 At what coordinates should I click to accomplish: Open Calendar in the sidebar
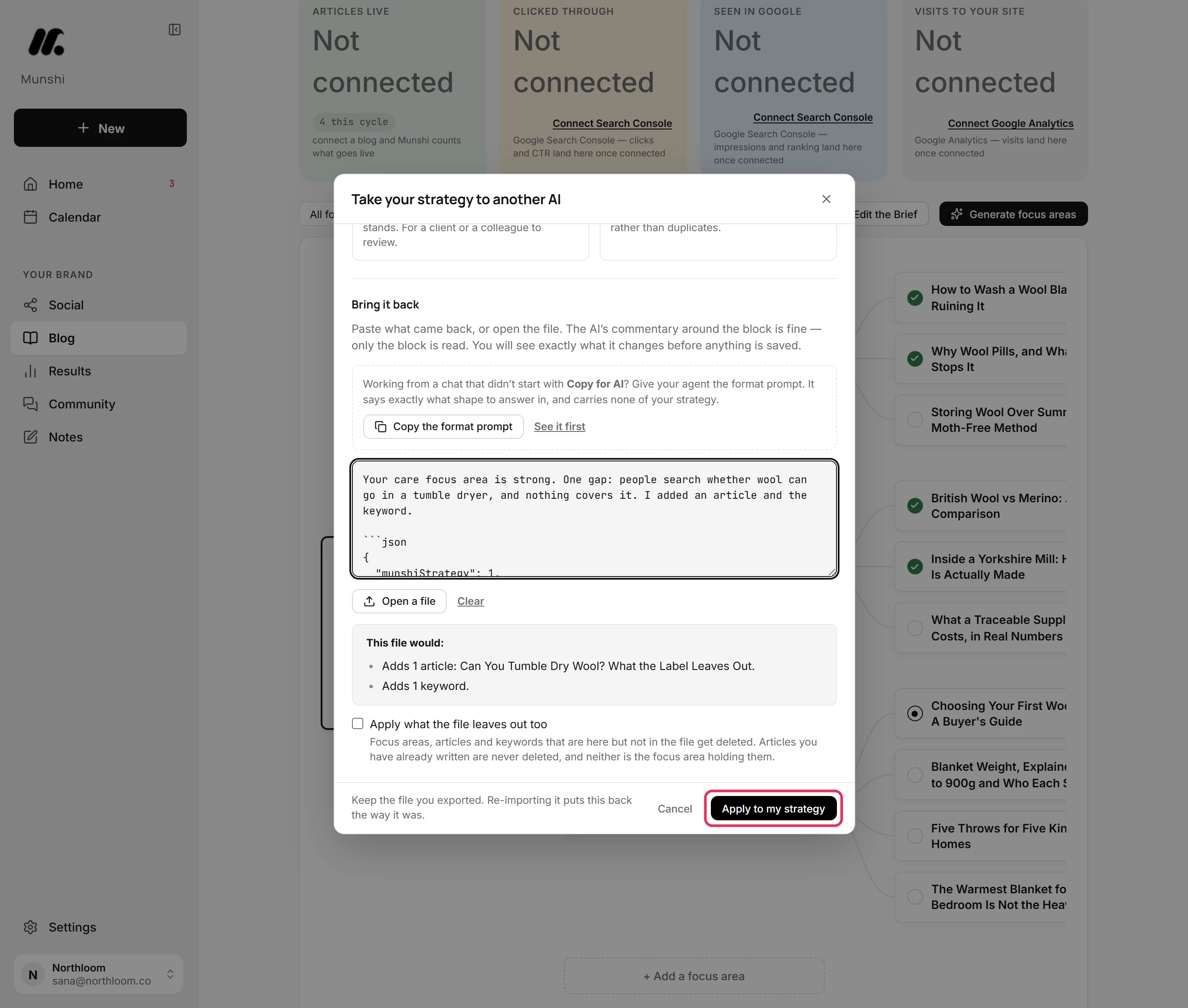pyautogui.click(x=98, y=217)
